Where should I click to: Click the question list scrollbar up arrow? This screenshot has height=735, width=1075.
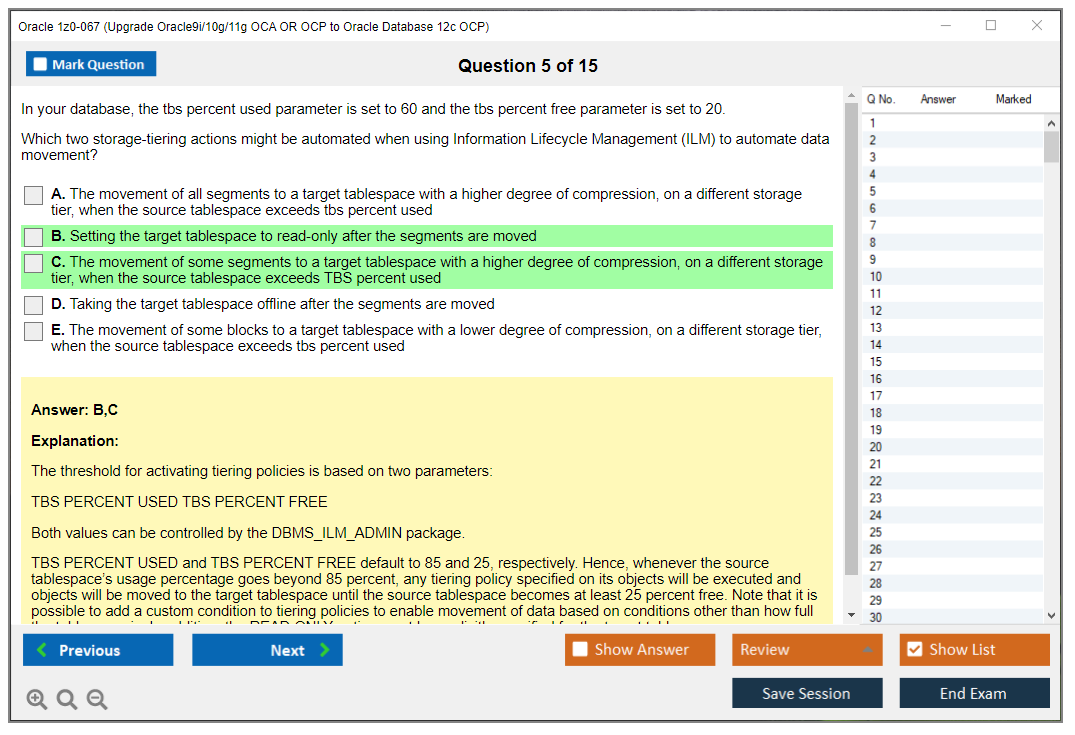point(1052,122)
